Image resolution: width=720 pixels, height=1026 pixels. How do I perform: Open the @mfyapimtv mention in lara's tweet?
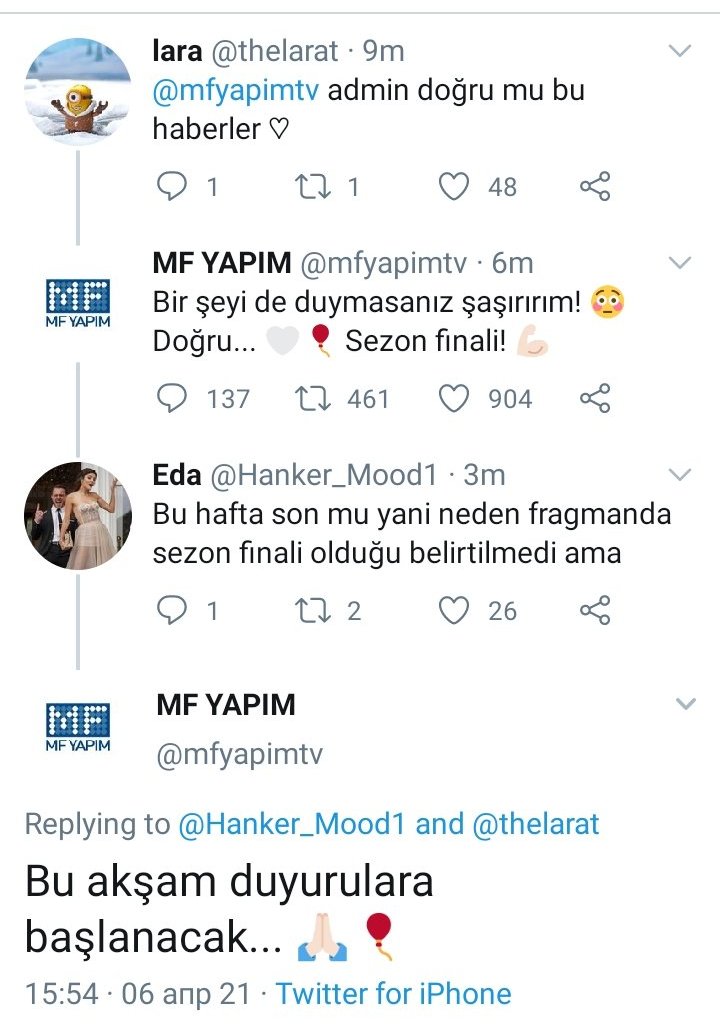pos(236,91)
